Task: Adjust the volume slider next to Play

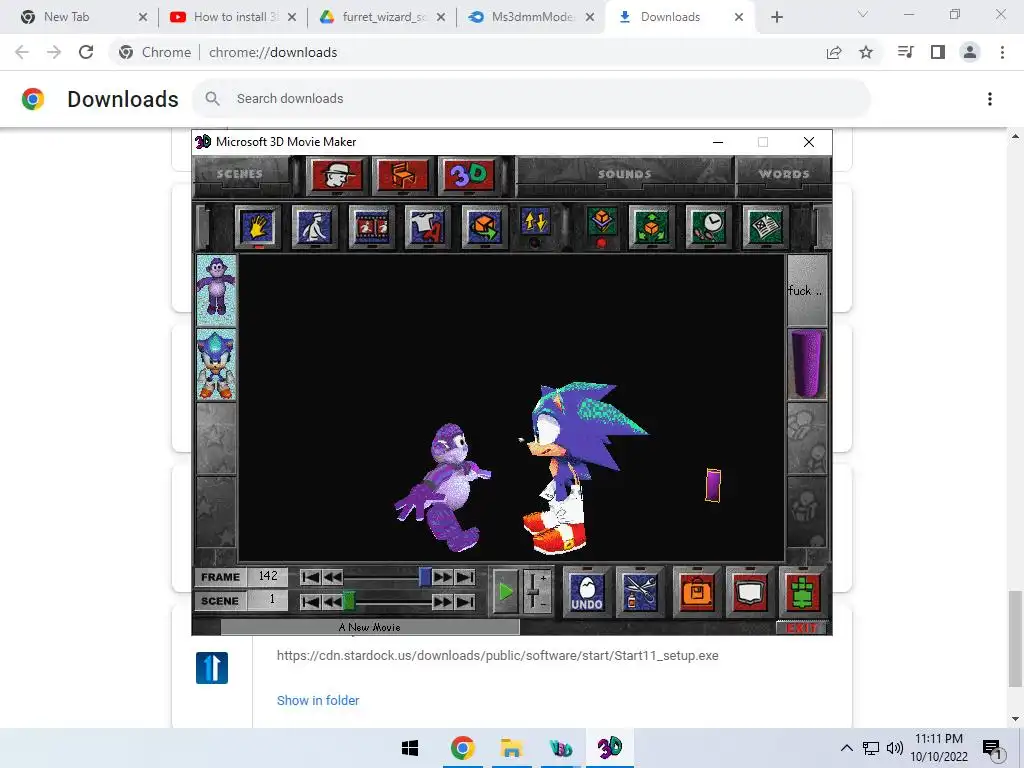Action: pyautogui.click(x=536, y=592)
